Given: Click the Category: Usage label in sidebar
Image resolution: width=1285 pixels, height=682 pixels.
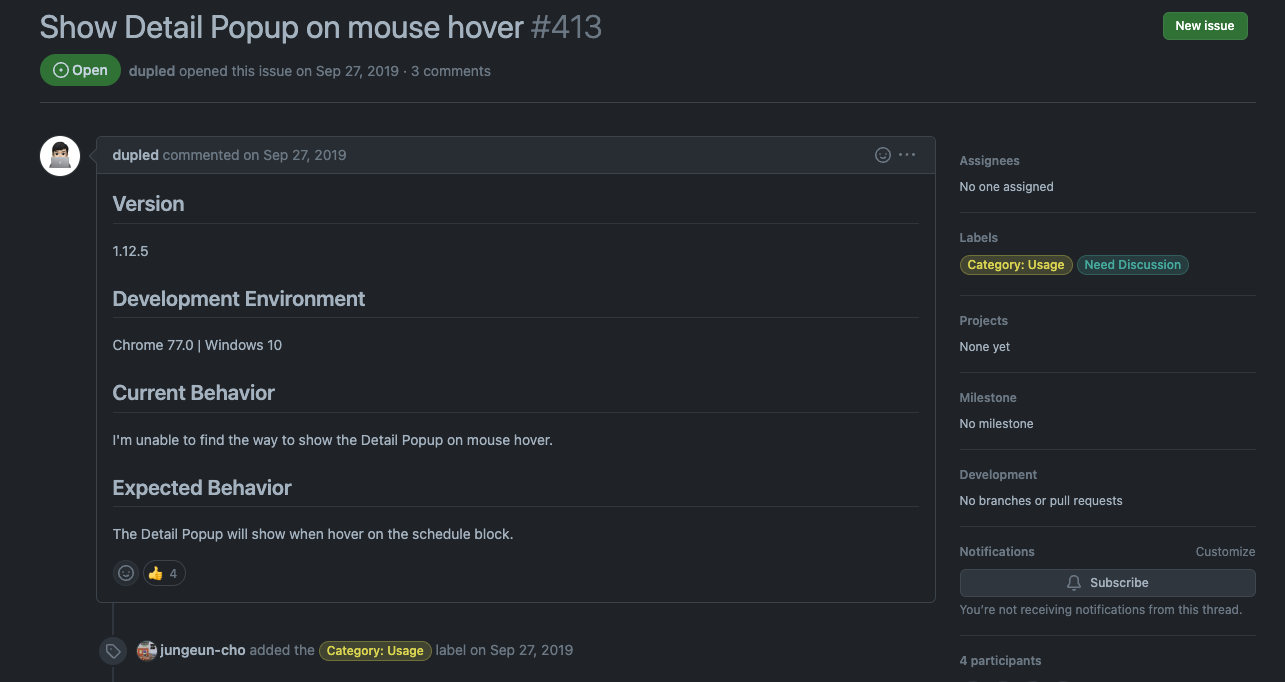Looking at the screenshot, I should 1015,265.
